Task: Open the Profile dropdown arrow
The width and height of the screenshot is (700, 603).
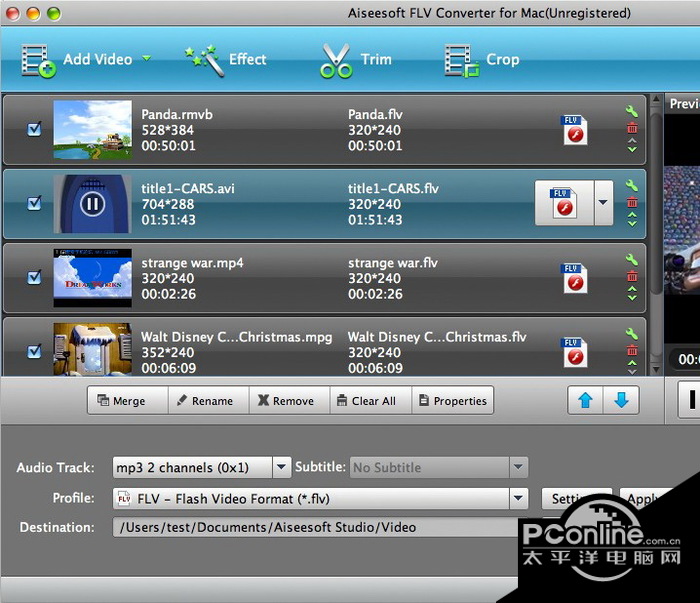Action: 518,498
